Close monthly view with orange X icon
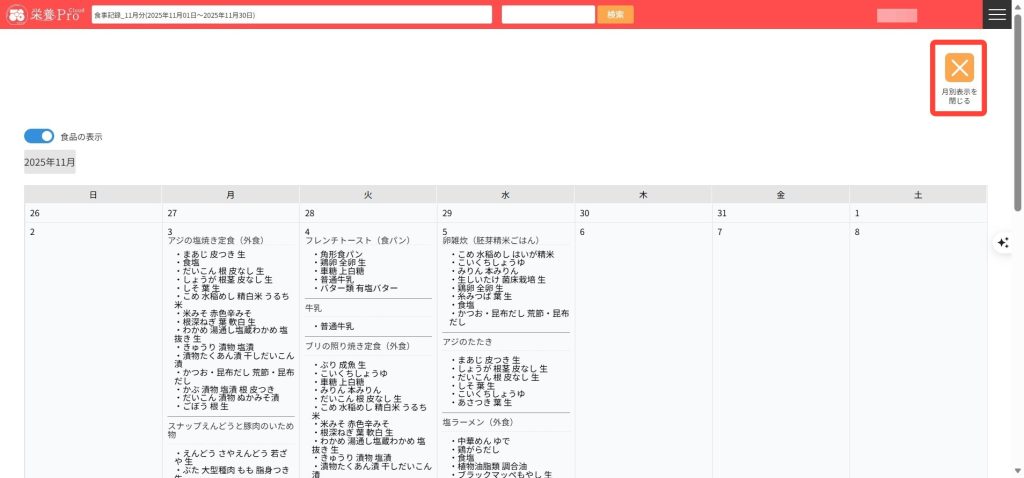1024x478 pixels. tap(959, 68)
